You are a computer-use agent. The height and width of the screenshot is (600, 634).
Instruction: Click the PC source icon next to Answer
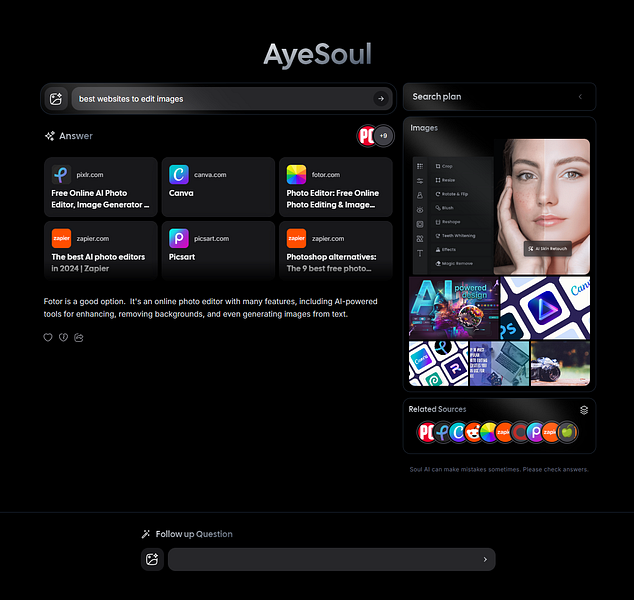(366, 136)
